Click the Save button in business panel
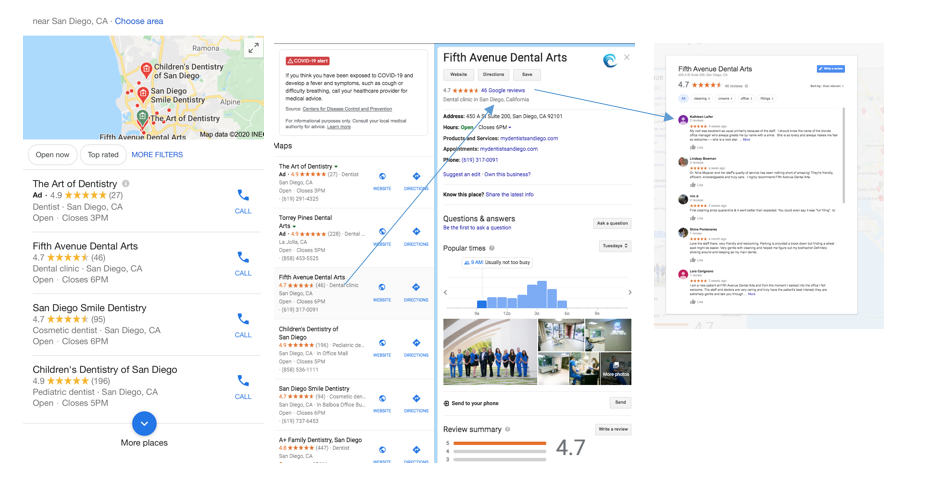The height and width of the screenshot is (501, 930). (527, 75)
